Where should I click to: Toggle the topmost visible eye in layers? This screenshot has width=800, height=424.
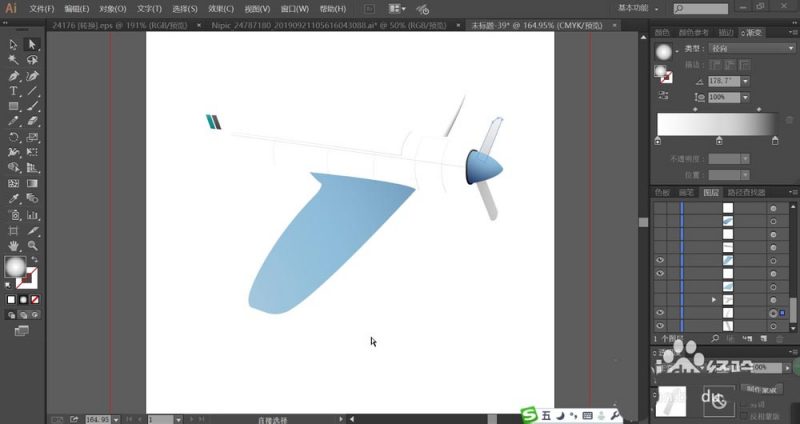[660, 260]
